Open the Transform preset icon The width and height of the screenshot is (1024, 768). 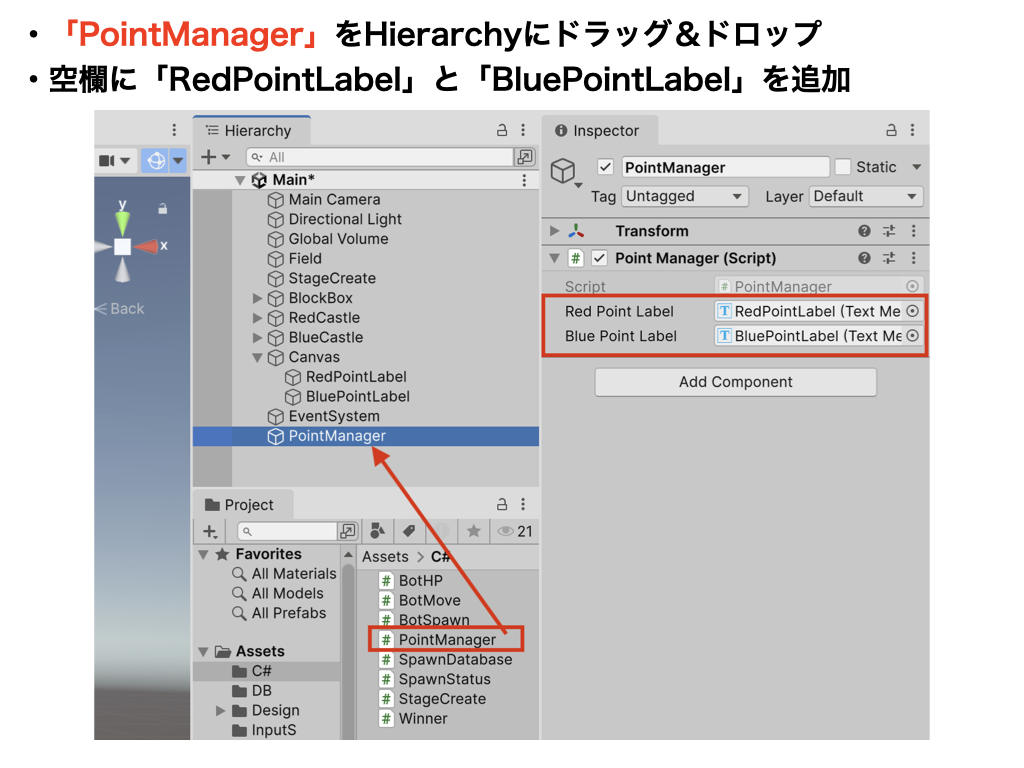pyautogui.click(x=889, y=231)
